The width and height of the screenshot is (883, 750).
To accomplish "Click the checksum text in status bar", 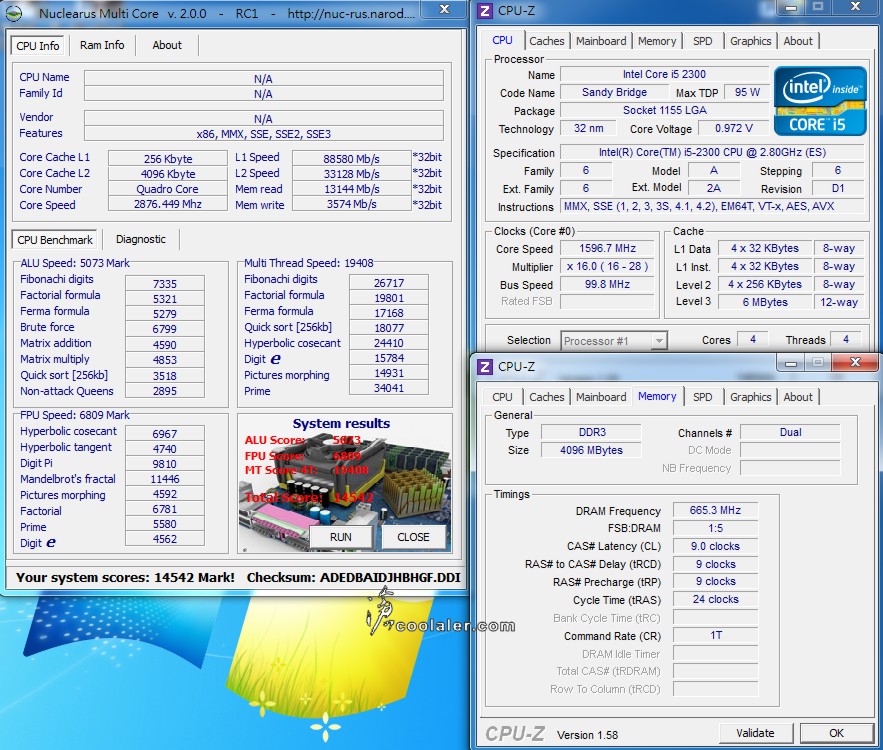I will click(354, 577).
